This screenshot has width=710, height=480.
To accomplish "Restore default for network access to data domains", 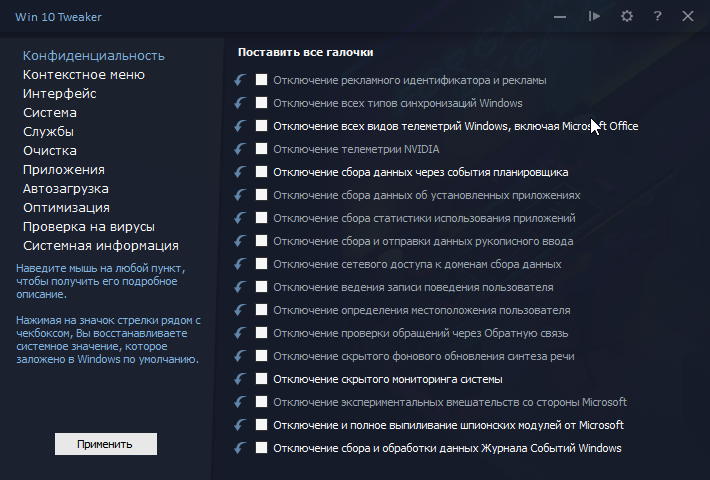I will pyautogui.click(x=240, y=264).
